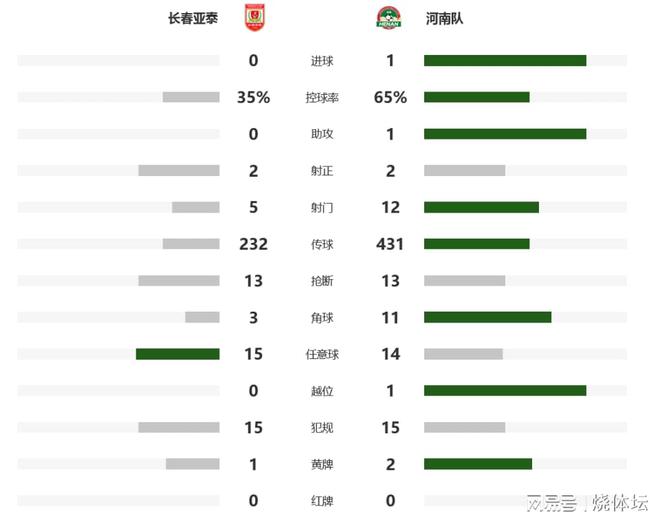The width and height of the screenshot is (660, 522).
Task: Click Changchun's 232 passes value
Action: pyautogui.click(x=253, y=244)
